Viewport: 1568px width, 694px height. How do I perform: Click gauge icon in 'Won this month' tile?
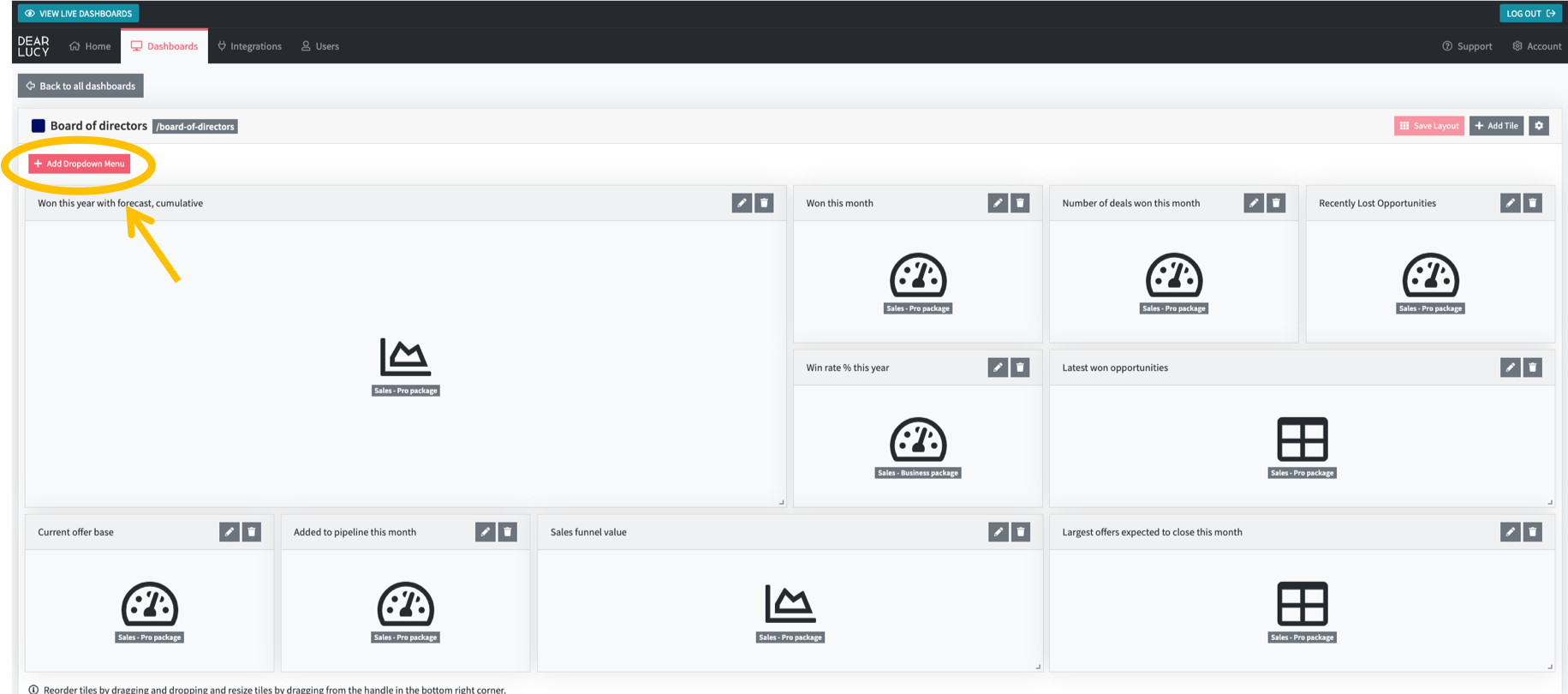[x=918, y=275]
